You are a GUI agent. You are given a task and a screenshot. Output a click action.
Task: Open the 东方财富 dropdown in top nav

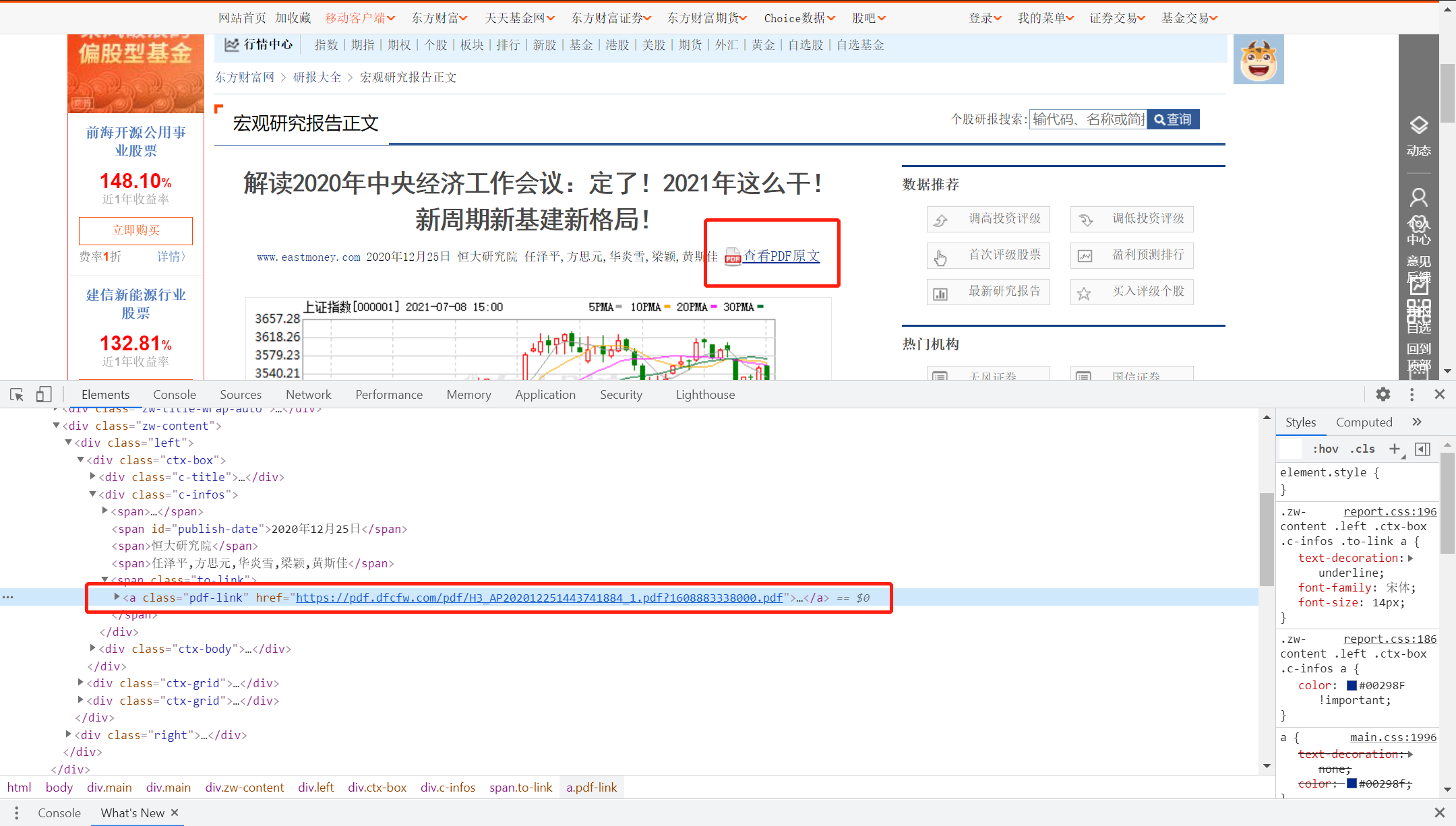(439, 18)
